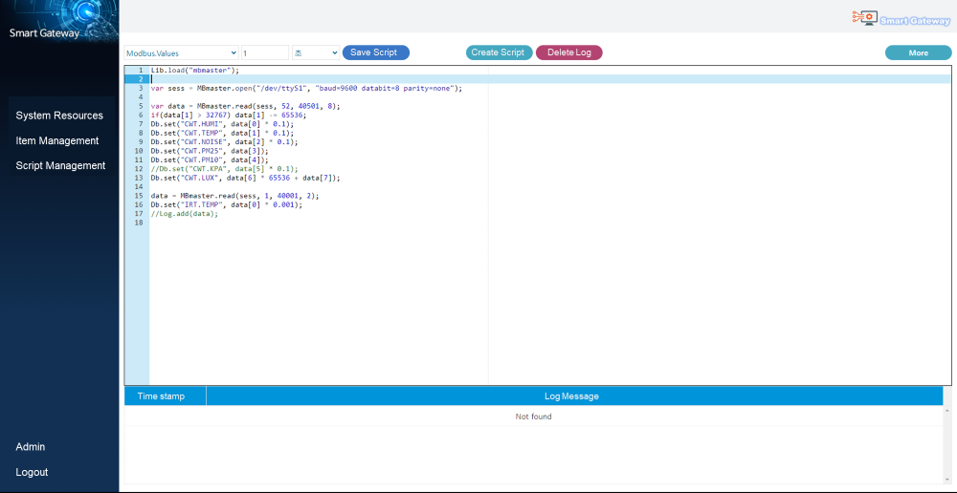The width and height of the screenshot is (957, 493).
Task: Click the Db.set("CWT.LUX") line
Action: [x=245, y=178]
